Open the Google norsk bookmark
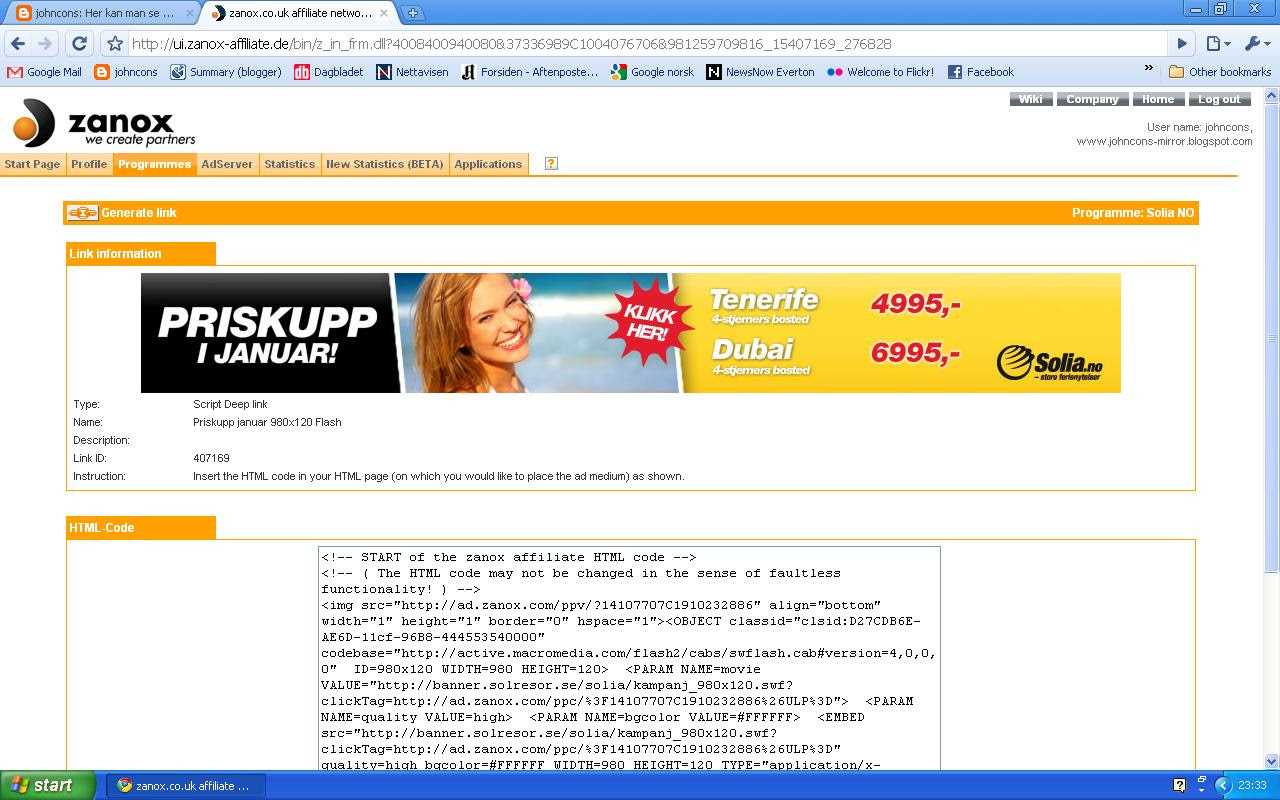Image resolution: width=1280 pixels, height=800 pixels. tap(652, 72)
